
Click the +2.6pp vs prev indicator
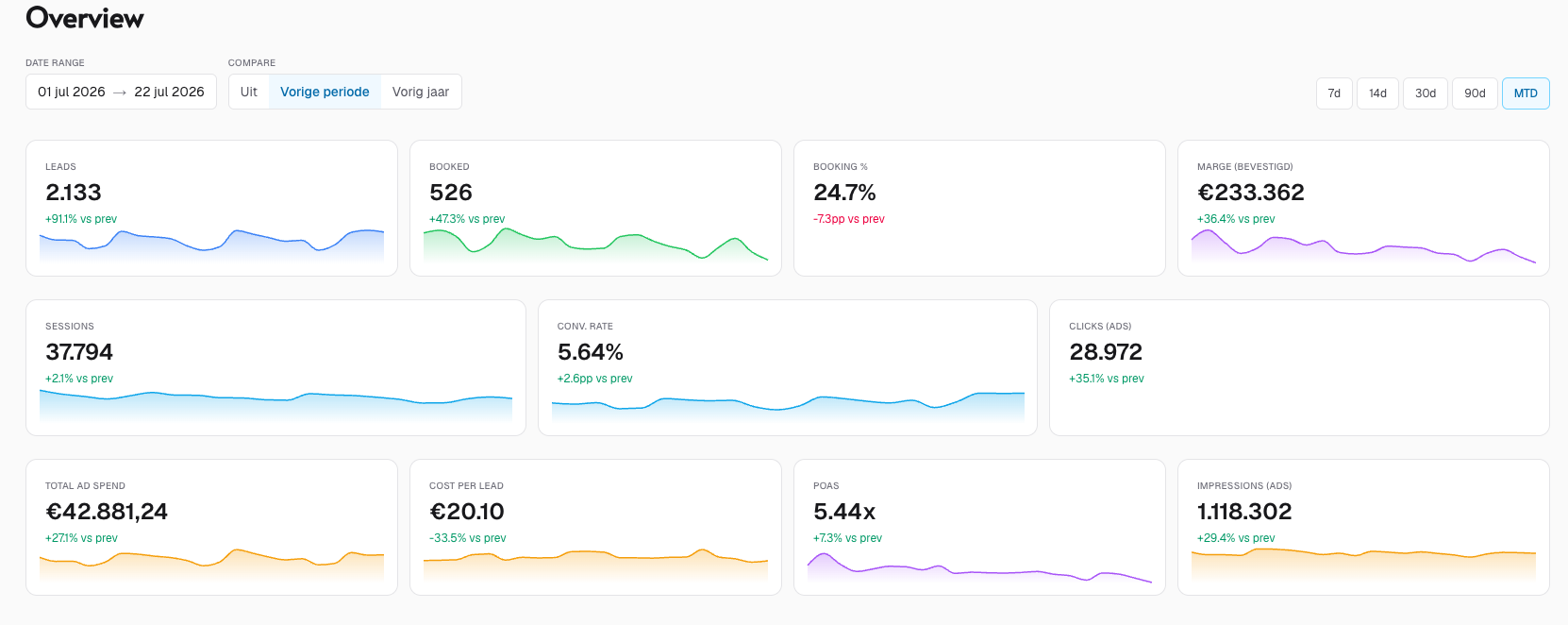pyautogui.click(x=595, y=379)
